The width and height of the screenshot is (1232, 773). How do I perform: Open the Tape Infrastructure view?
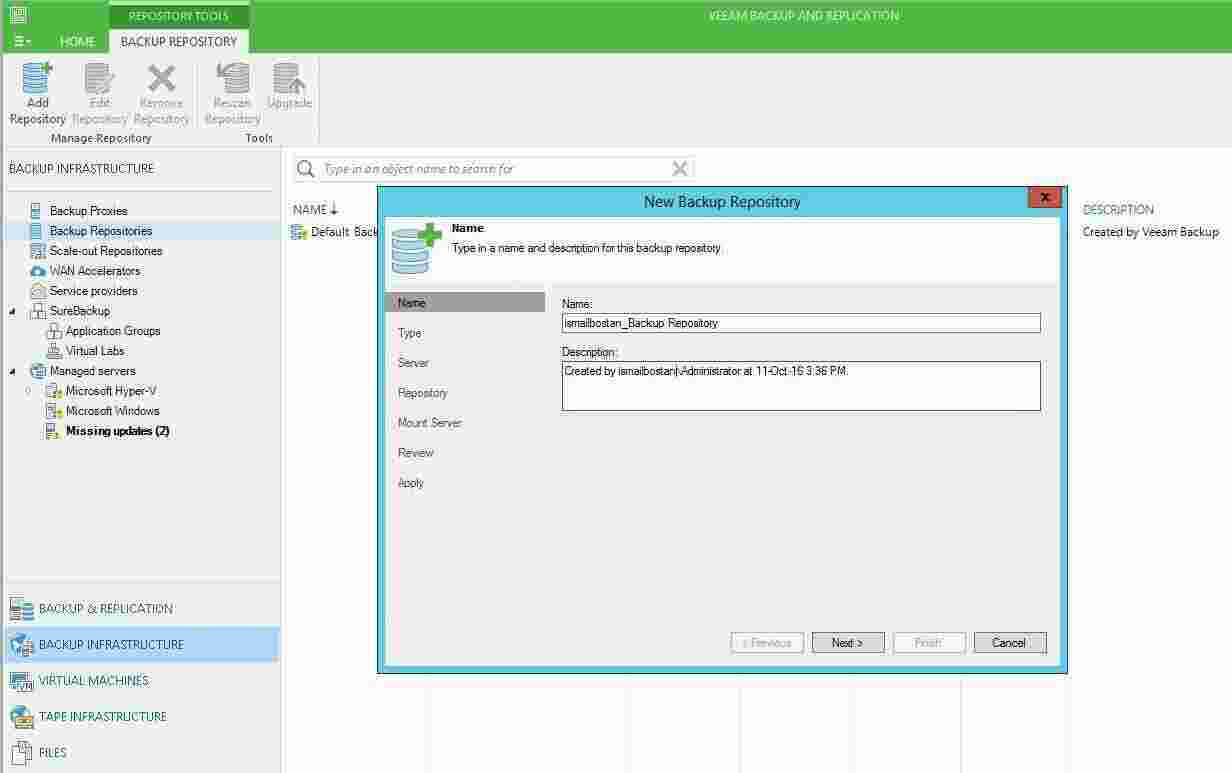(102, 717)
